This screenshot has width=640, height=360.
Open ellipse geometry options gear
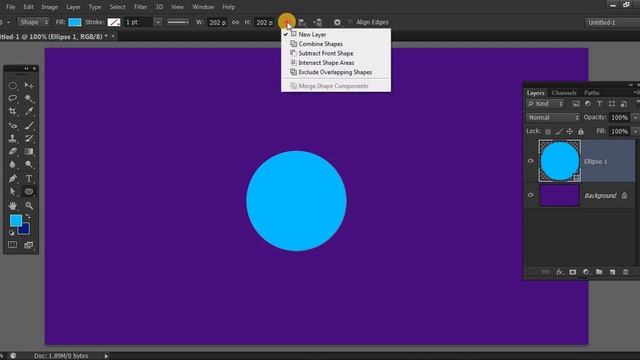pos(337,22)
